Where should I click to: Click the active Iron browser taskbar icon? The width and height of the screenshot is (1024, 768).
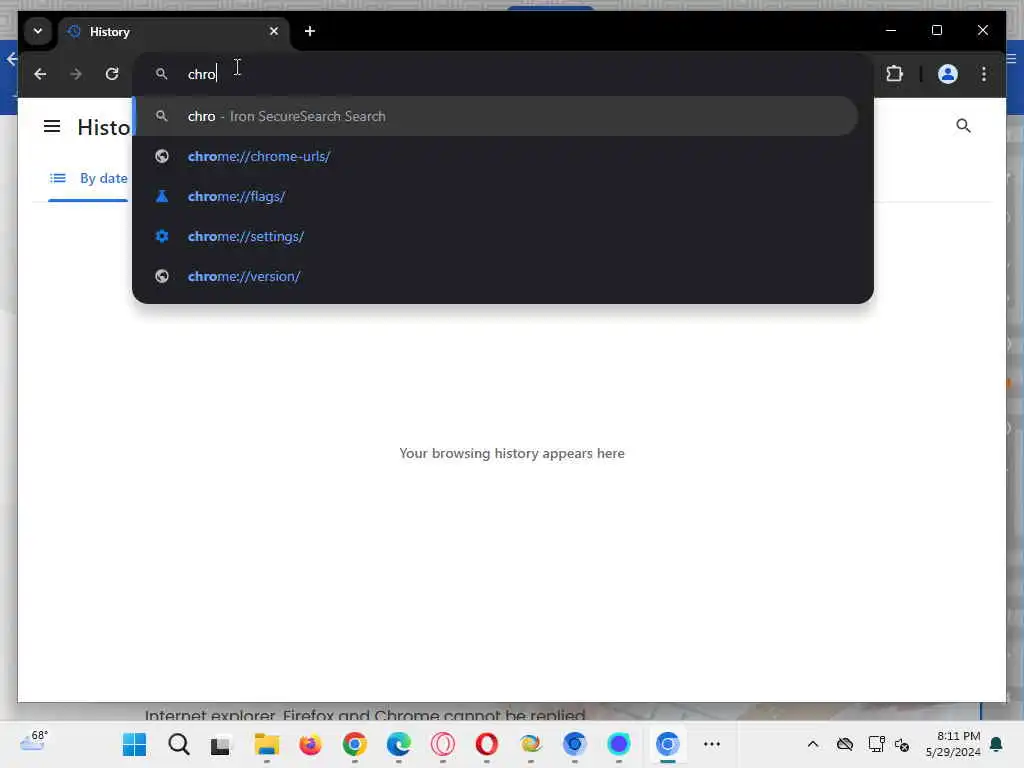[x=667, y=744]
